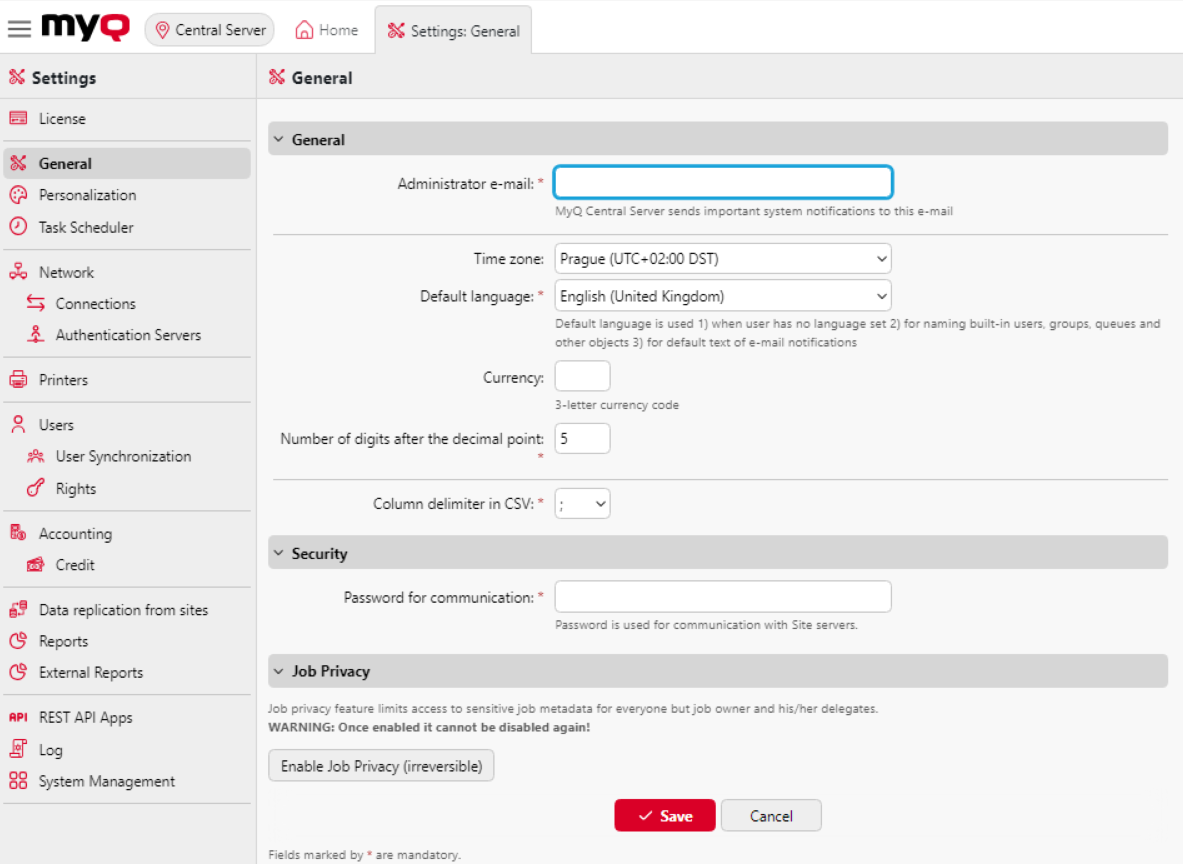This screenshot has width=1183, height=864.
Task: Click the Enable Job Privacy button
Action: (x=381, y=765)
